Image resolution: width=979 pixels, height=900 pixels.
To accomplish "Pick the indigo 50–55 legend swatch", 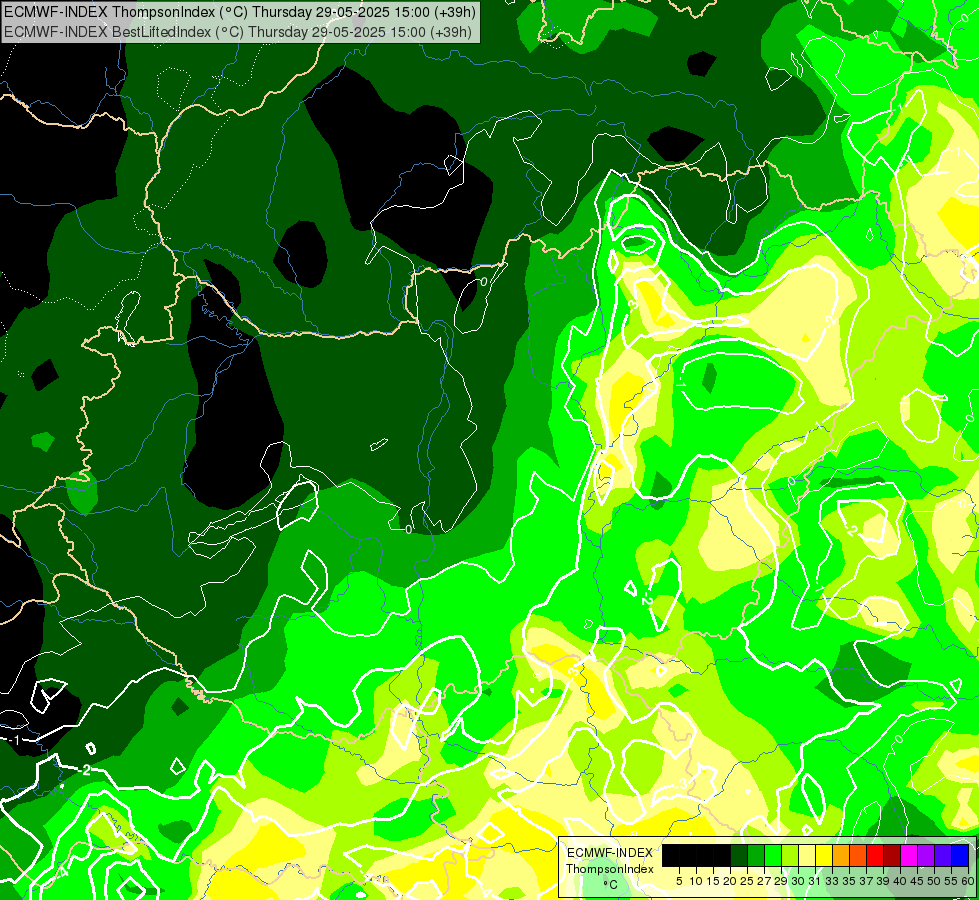I will 943,855.
